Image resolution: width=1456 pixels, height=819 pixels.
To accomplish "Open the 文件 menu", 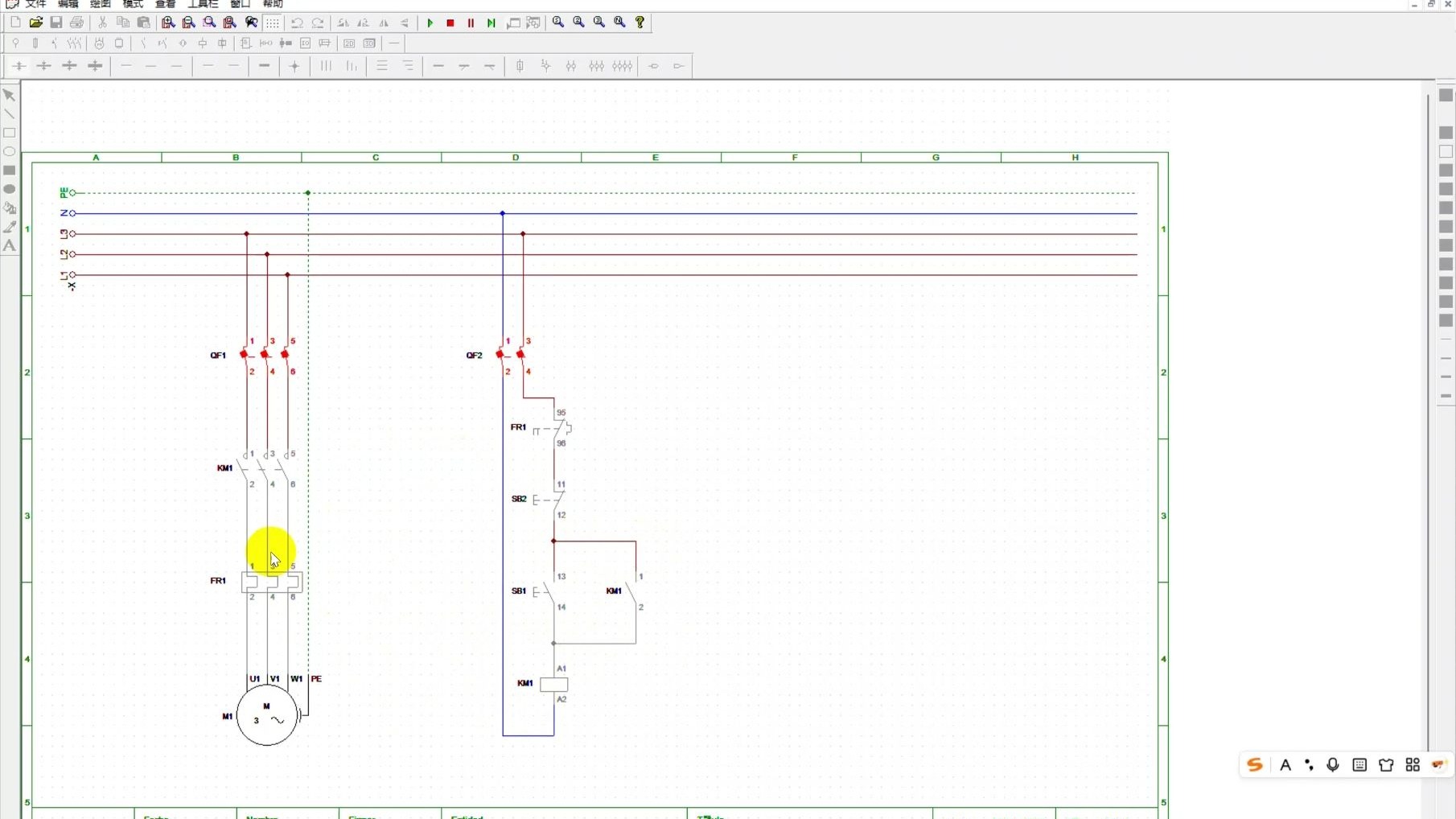I will click(x=36, y=4).
